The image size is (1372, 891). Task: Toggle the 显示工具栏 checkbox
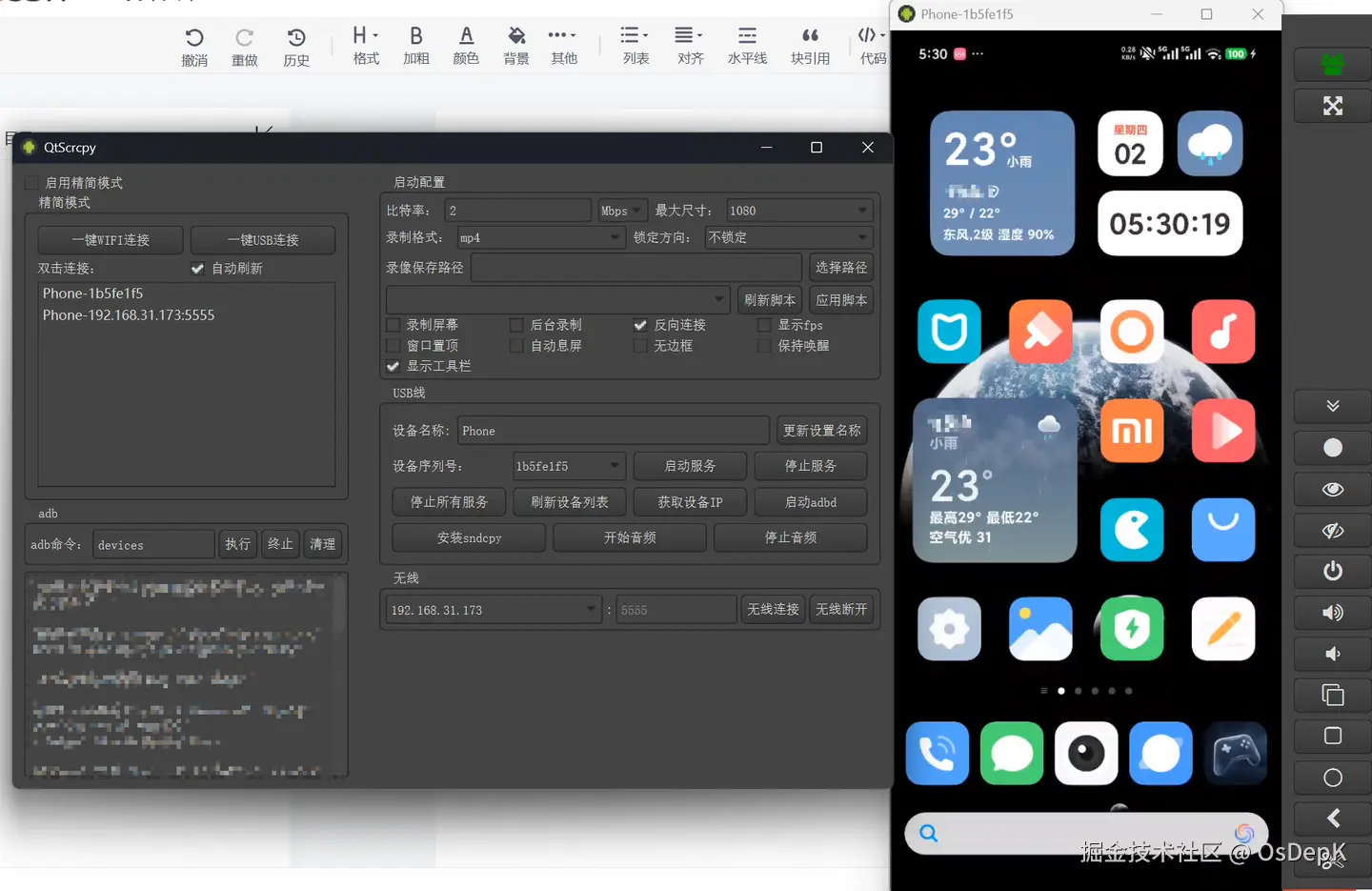pyautogui.click(x=393, y=366)
